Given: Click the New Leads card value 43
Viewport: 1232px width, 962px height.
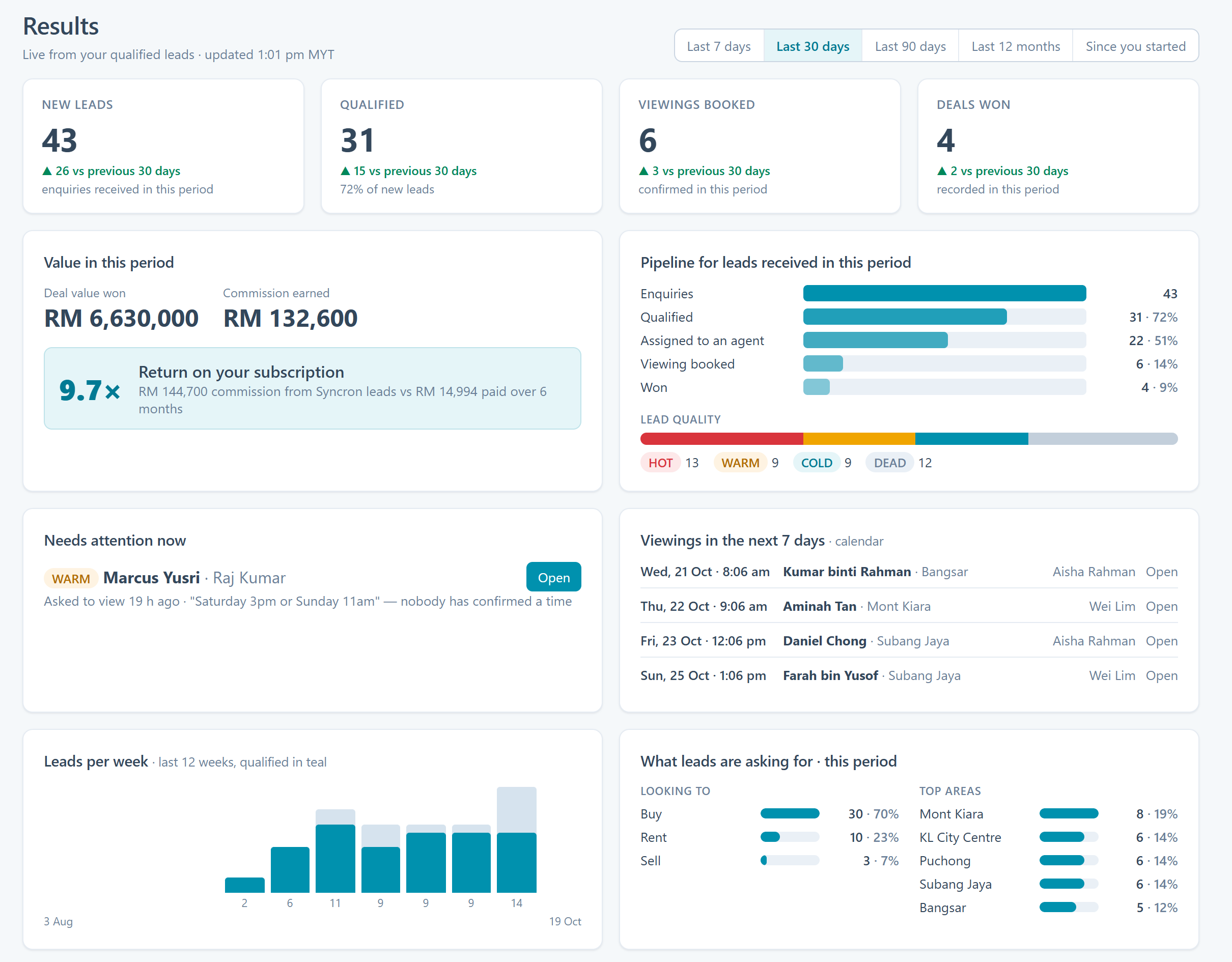Looking at the screenshot, I should point(59,140).
